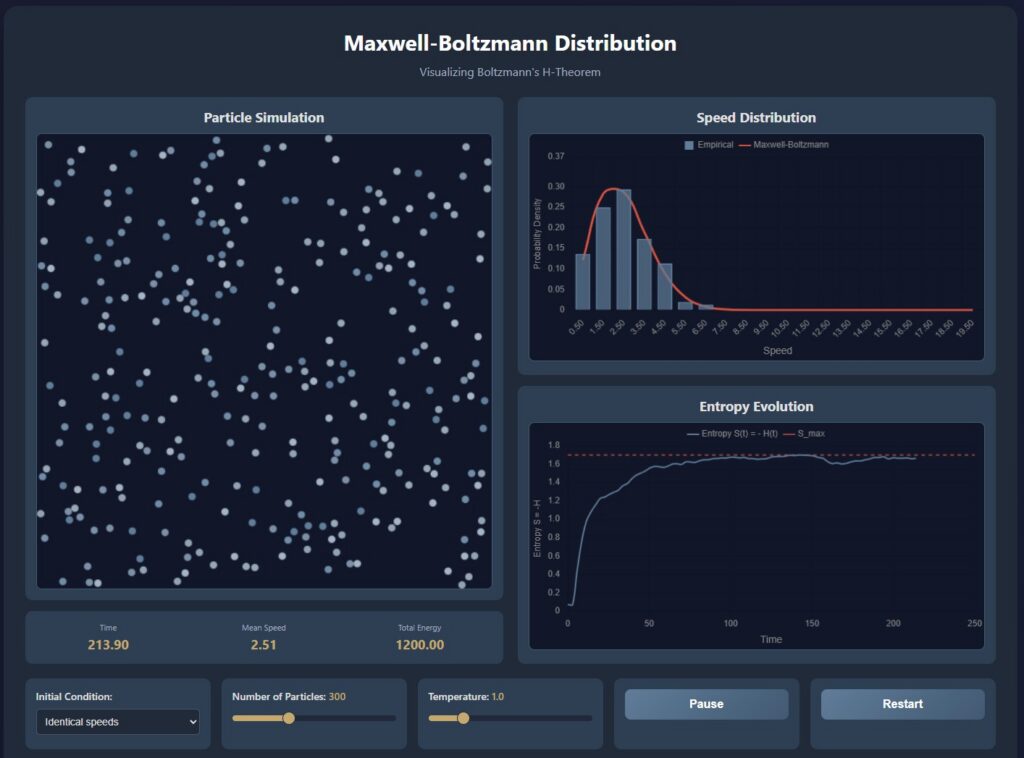Toggle the Empirical legend swatch
The width and height of the screenshot is (1024, 758).
pyautogui.click(x=689, y=145)
